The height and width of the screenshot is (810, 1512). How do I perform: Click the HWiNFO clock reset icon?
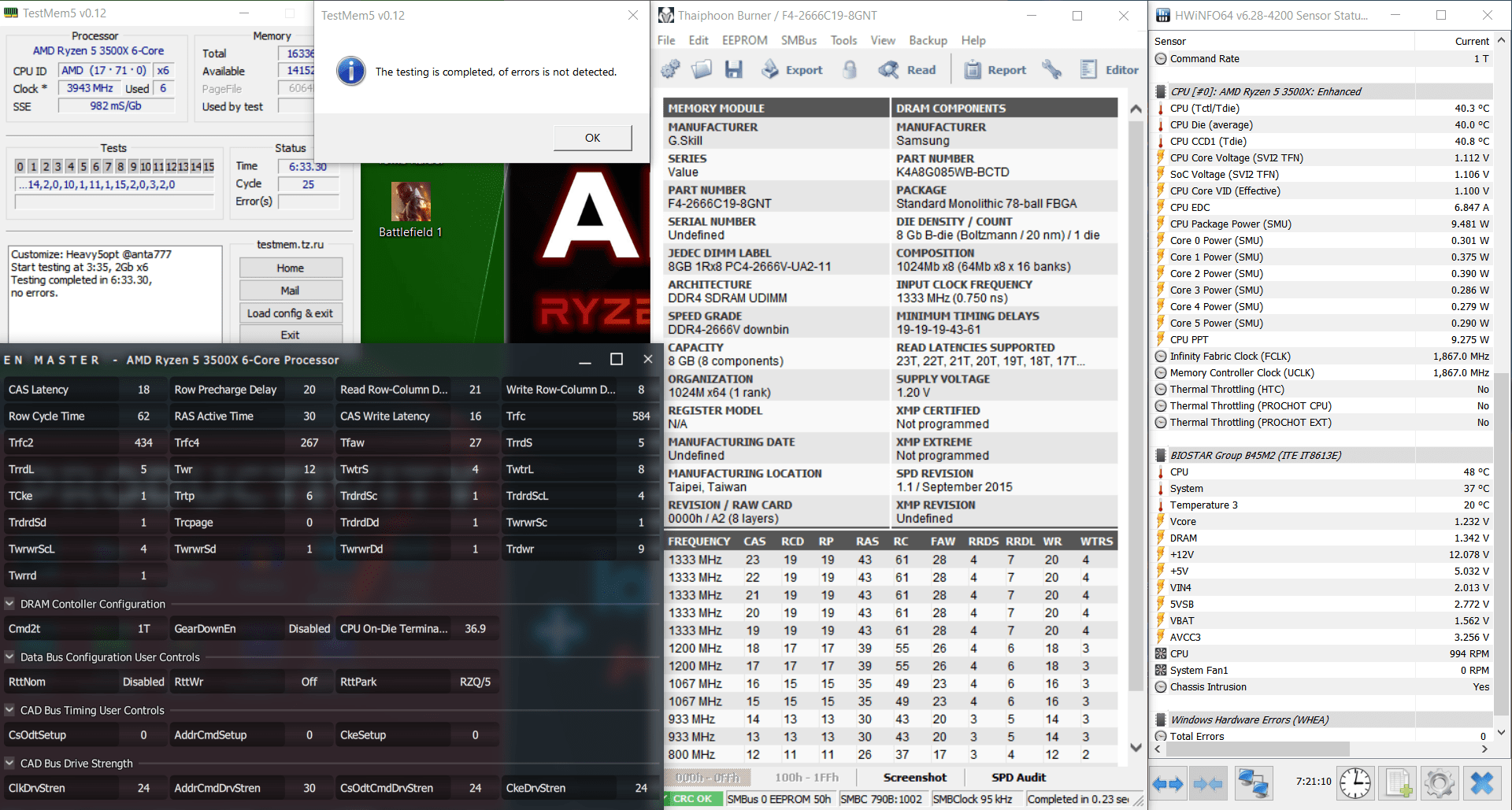coord(1355,783)
